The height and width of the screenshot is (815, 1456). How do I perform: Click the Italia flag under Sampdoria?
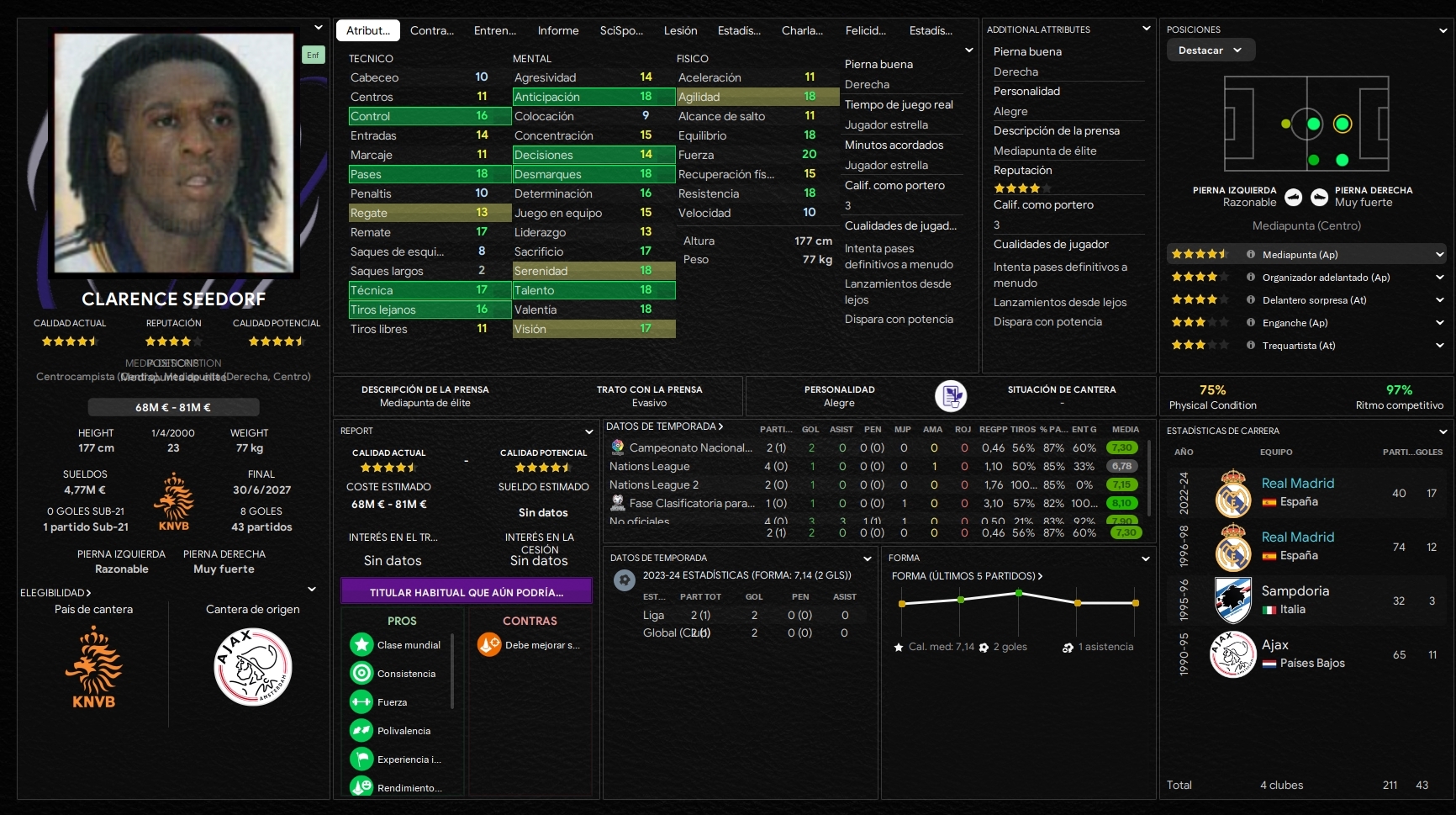1269,610
